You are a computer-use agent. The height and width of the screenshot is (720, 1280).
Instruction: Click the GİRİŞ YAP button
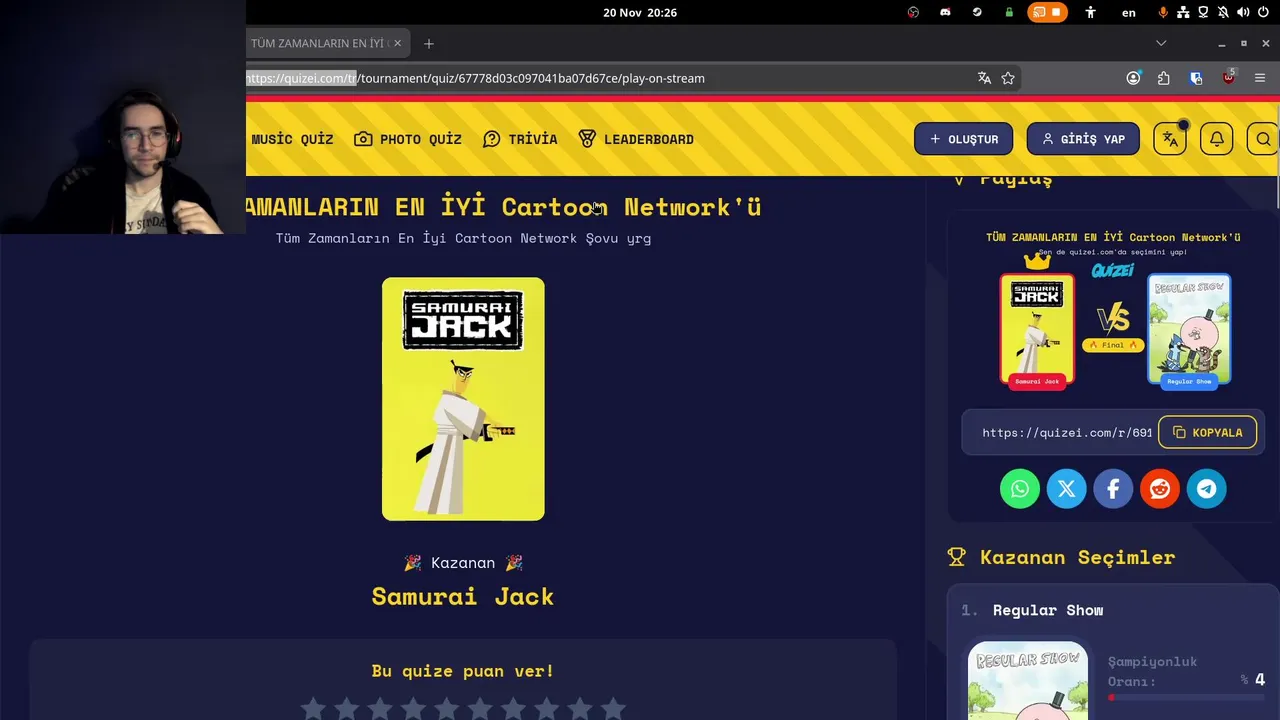tap(1083, 139)
